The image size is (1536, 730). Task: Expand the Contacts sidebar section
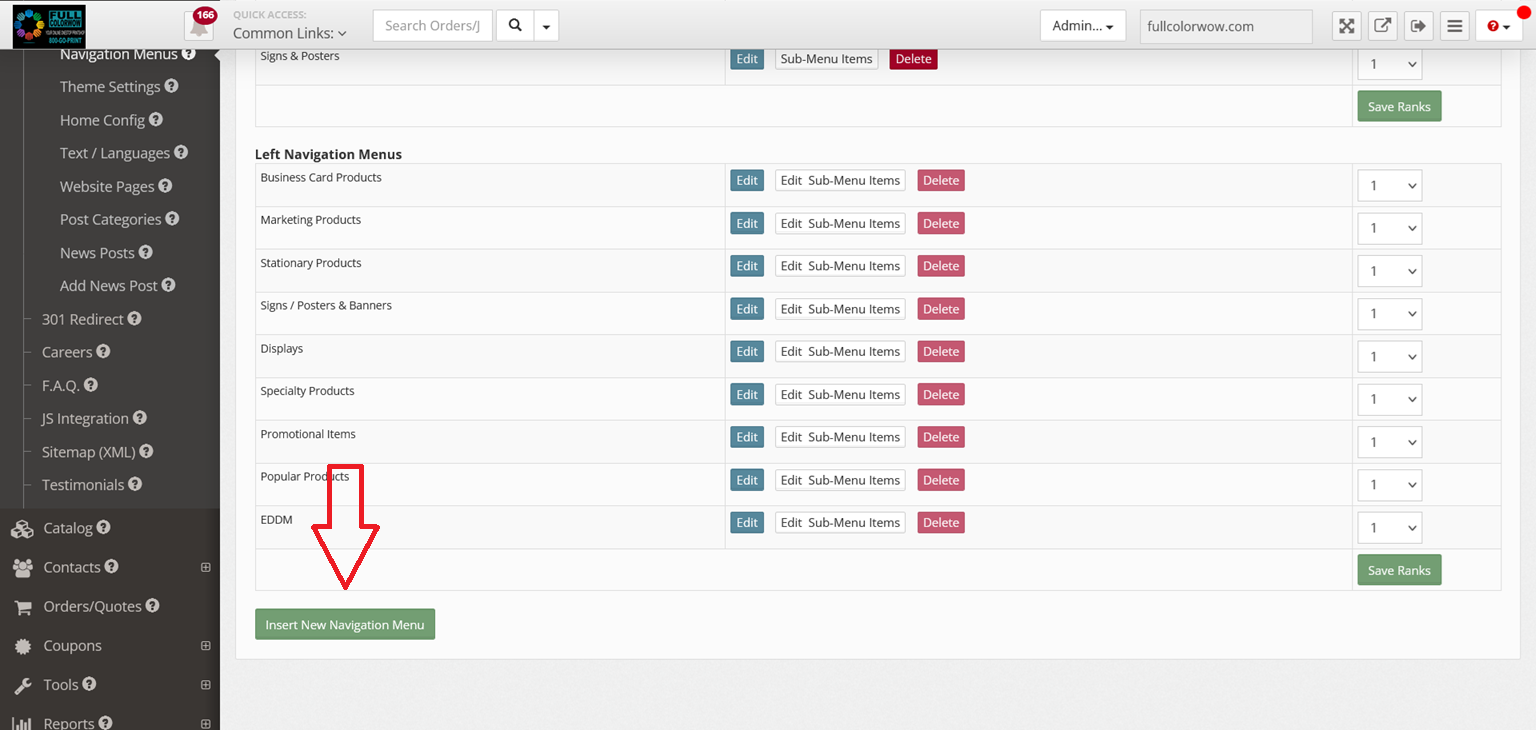pos(205,567)
